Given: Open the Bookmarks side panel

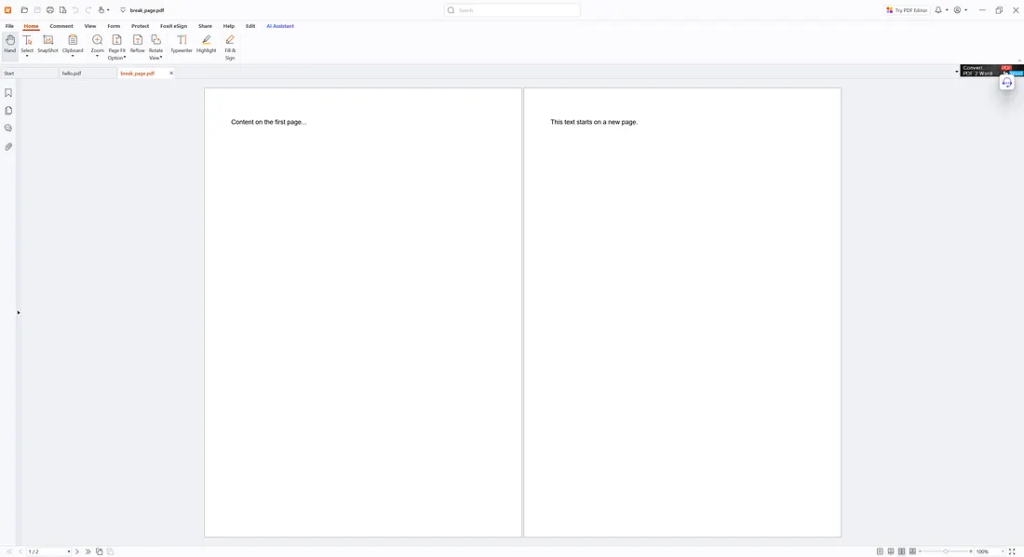Looking at the screenshot, I should (x=9, y=93).
